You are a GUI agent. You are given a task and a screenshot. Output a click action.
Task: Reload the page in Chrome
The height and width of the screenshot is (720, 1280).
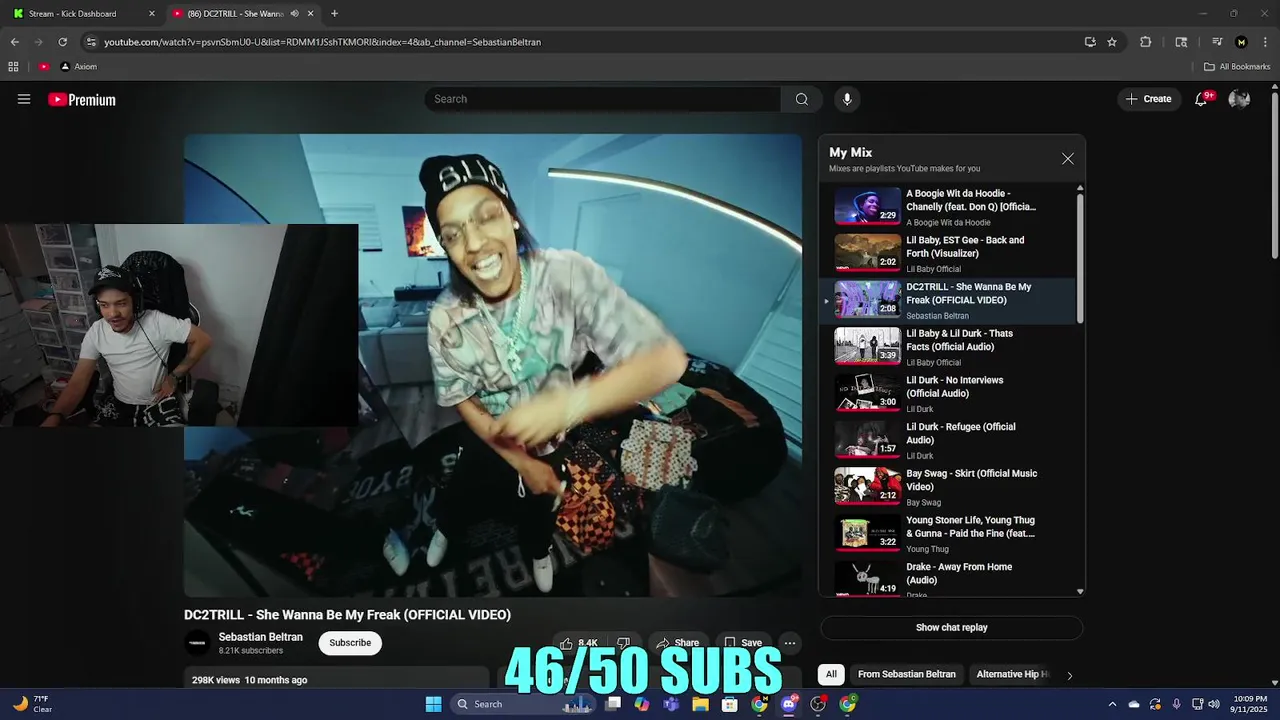tap(62, 42)
